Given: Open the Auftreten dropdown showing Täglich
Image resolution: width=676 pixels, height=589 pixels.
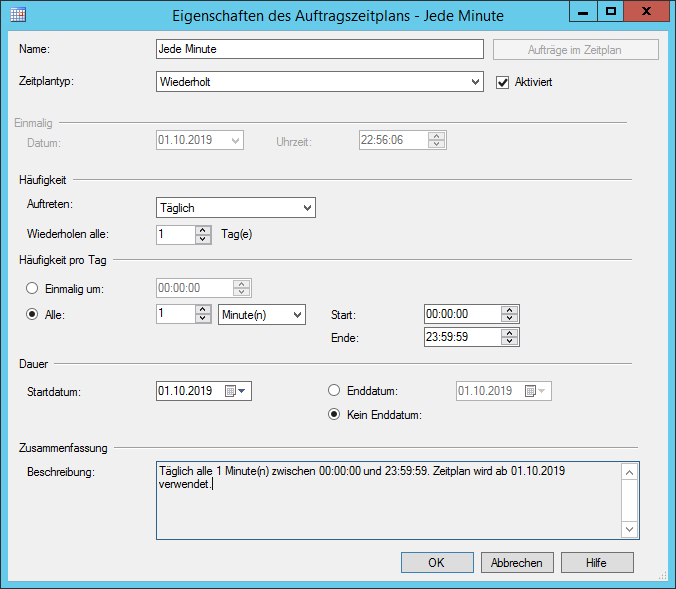Looking at the screenshot, I should [x=235, y=207].
